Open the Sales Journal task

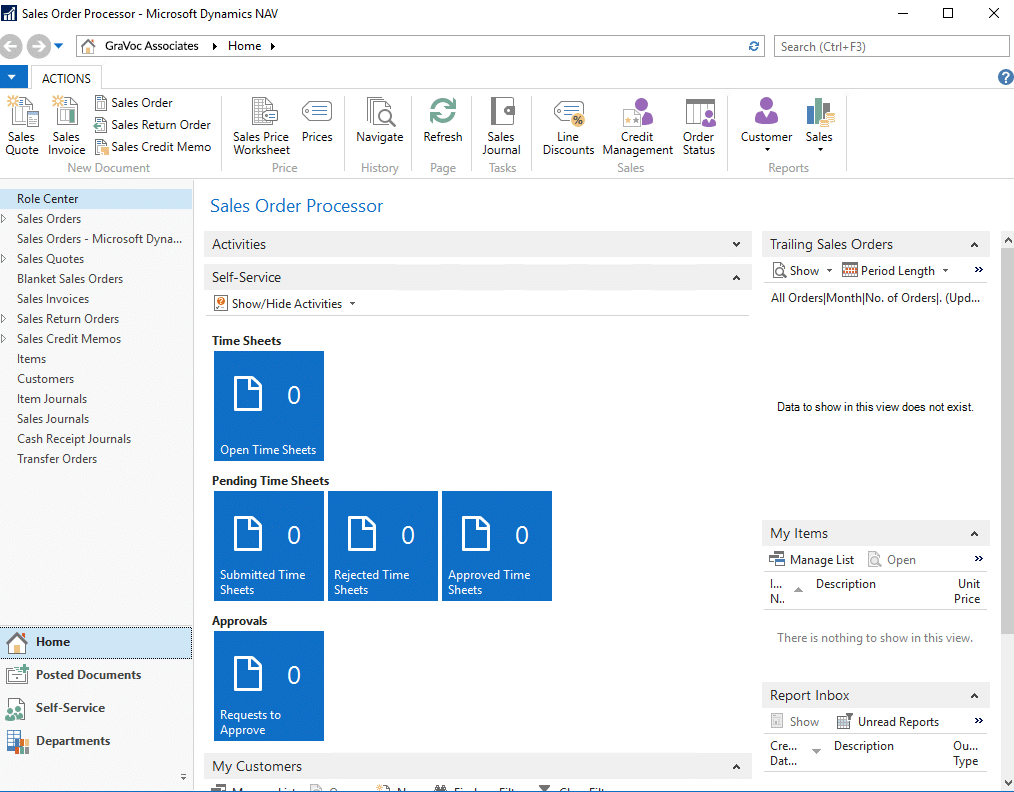501,126
